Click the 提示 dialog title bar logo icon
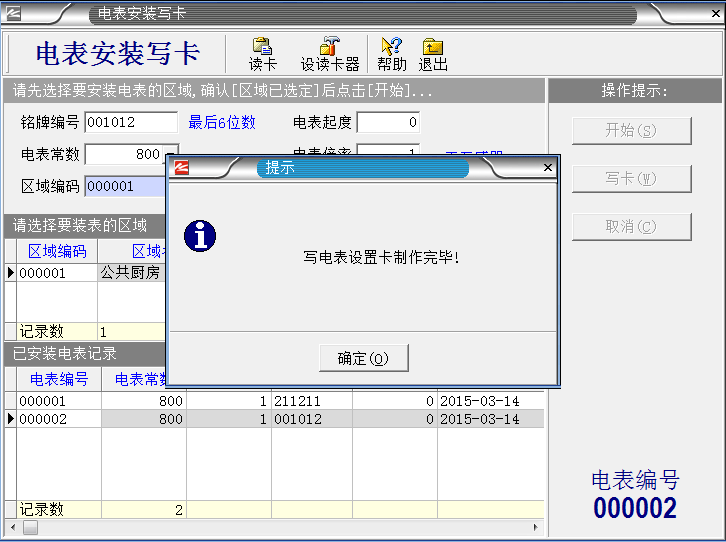726x542 pixels. (182, 168)
